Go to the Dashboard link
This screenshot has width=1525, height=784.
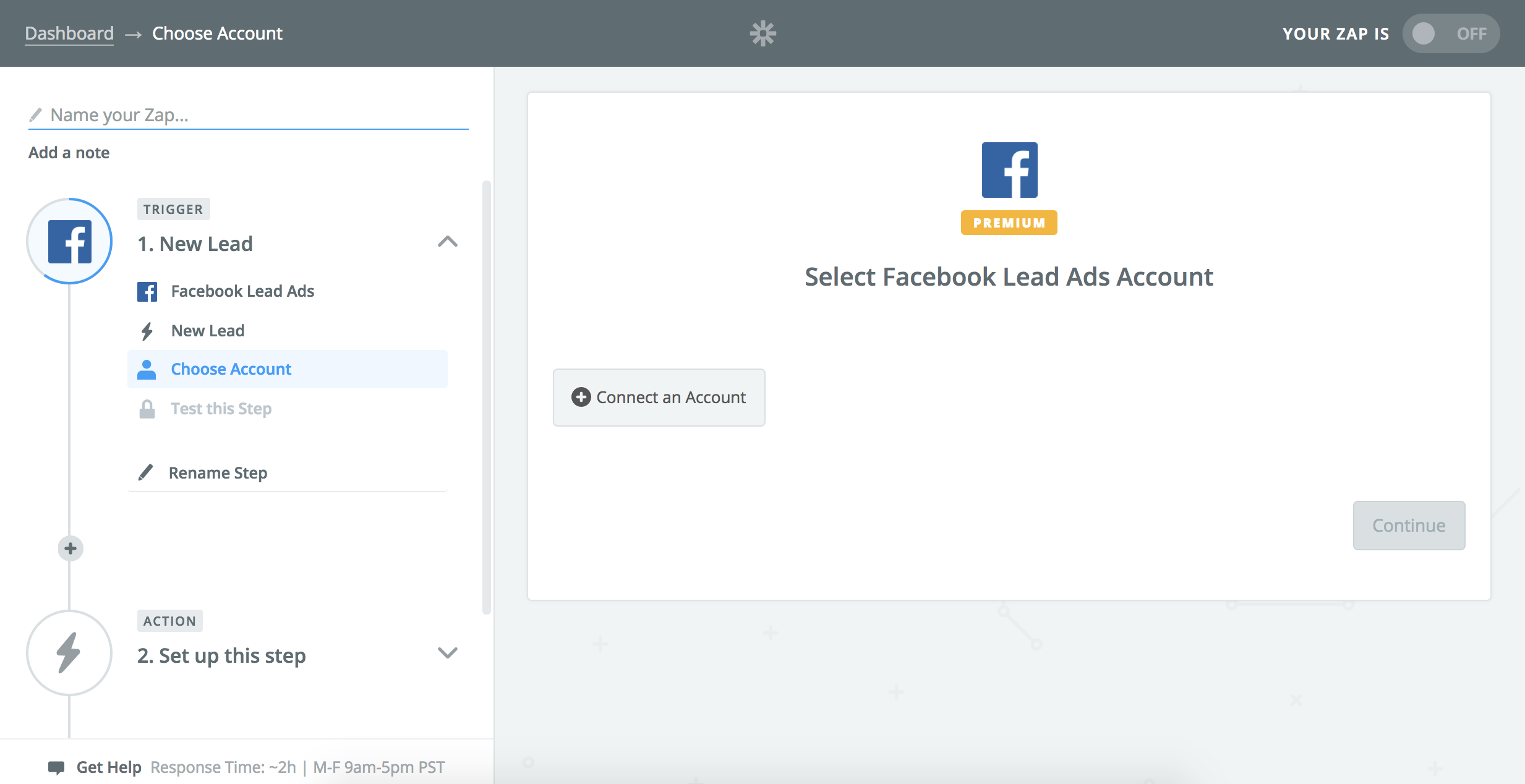point(69,33)
